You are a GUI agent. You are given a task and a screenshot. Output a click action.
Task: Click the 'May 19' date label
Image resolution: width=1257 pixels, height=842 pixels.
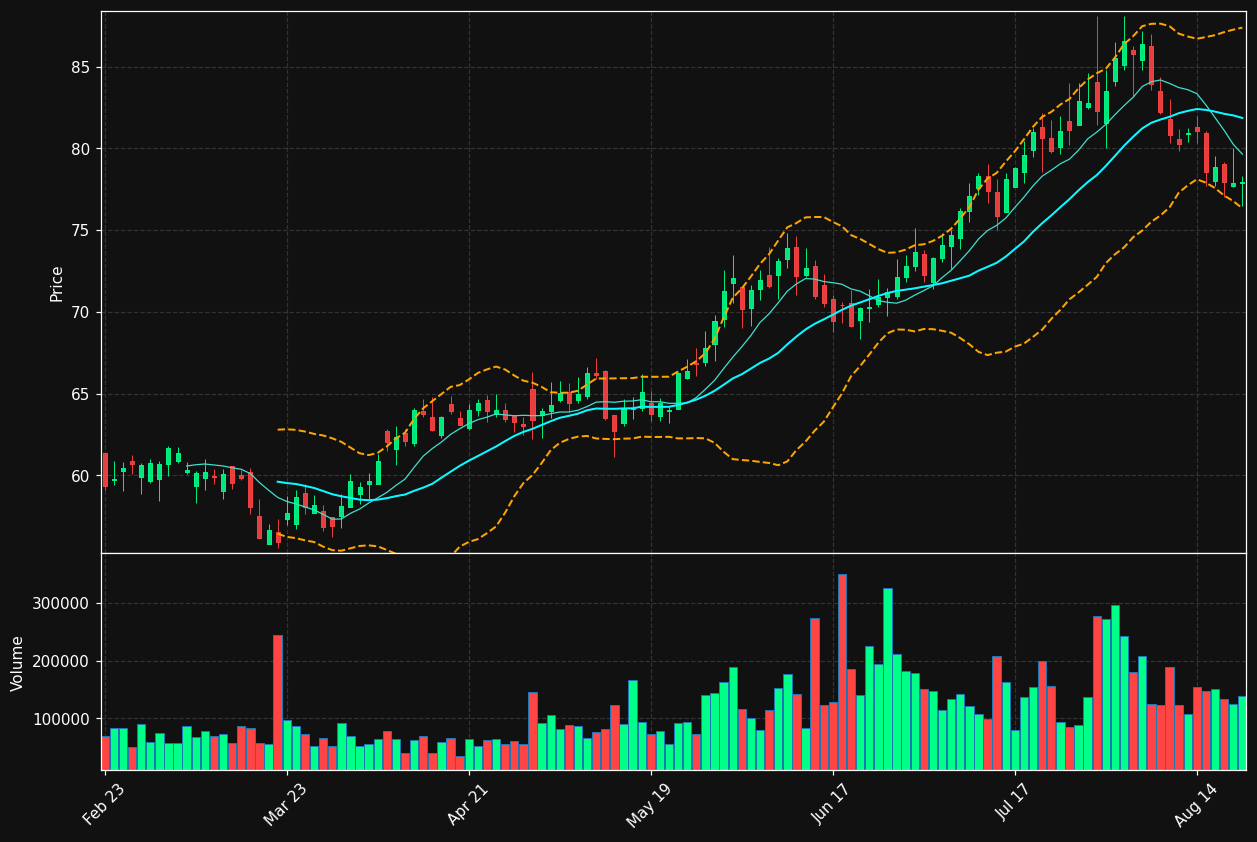tap(650, 804)
